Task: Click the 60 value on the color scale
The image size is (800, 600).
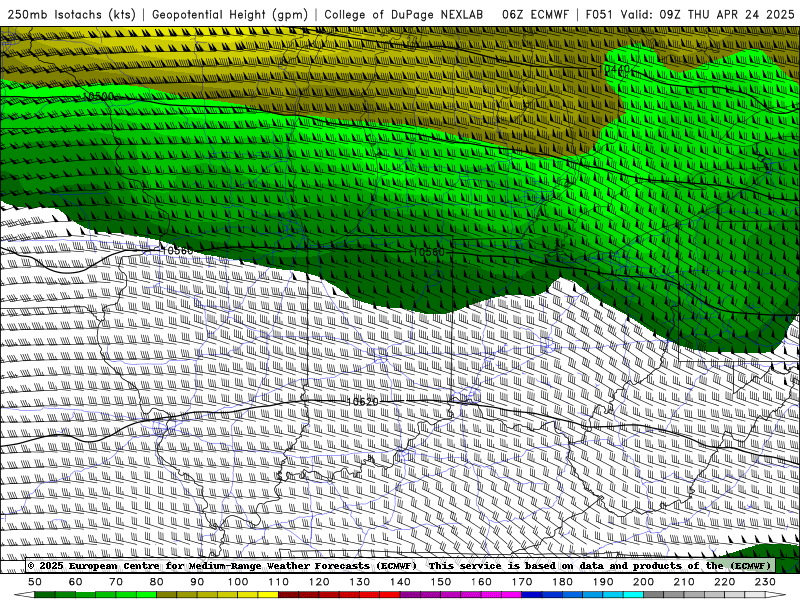Action: click(x=75, y=582)
